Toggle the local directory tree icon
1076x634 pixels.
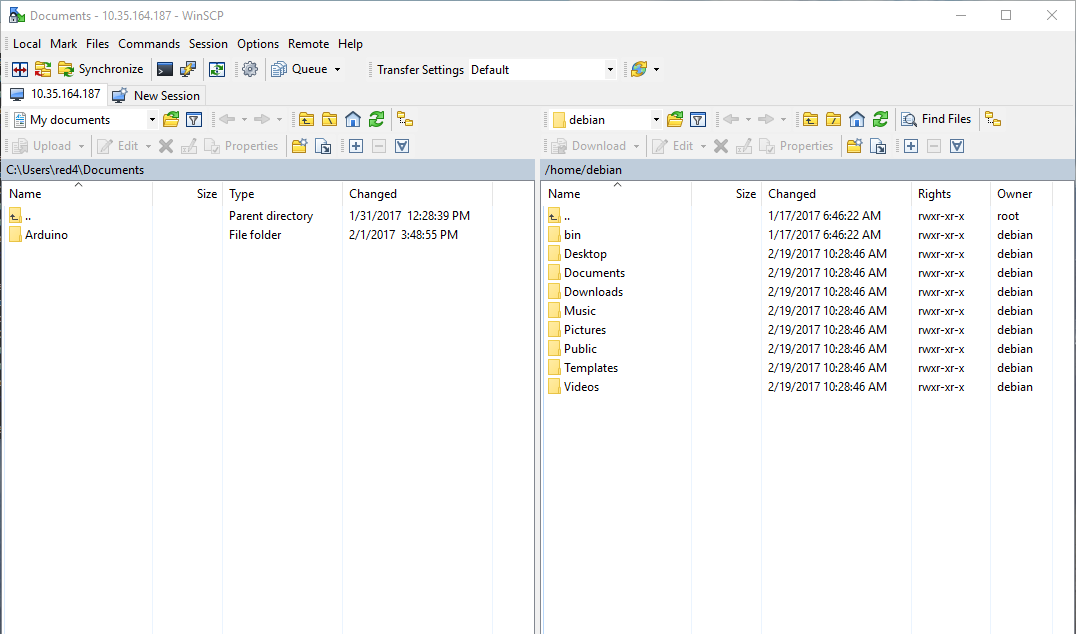(x=405, y=120)
